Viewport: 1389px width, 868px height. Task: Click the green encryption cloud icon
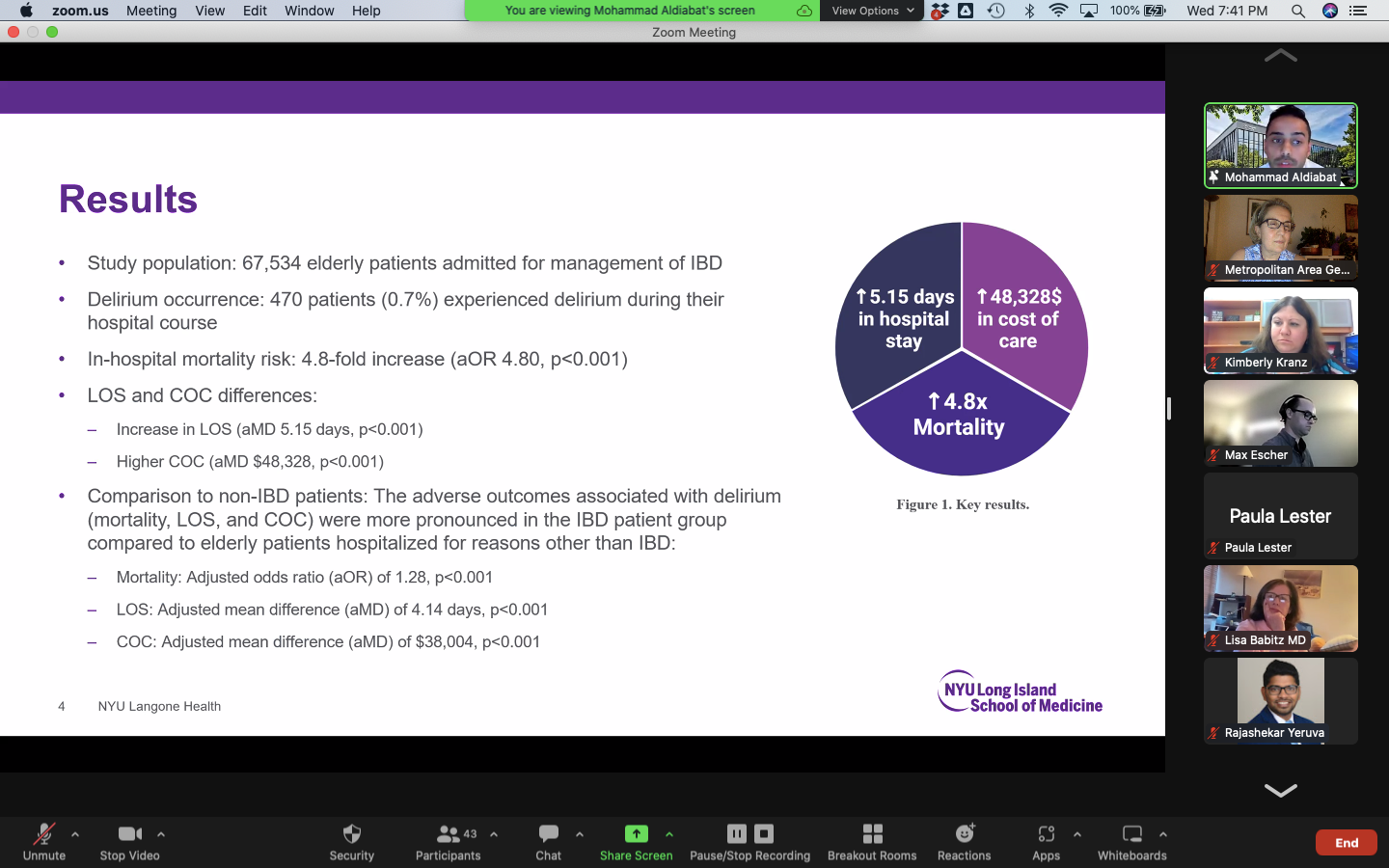pyautogui.click(x=803, y=11)
